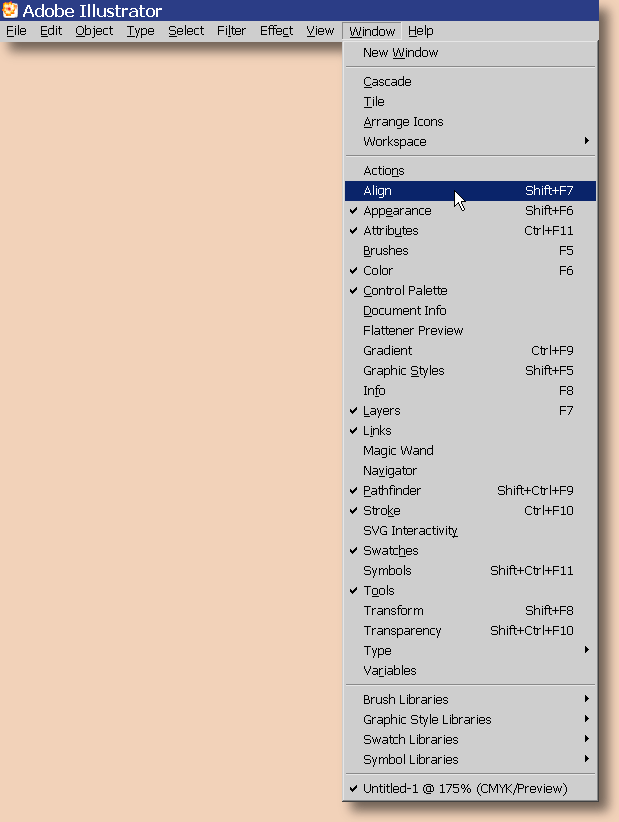The height and width of the screenshot is (822, 619).
Task: Open the Help menu
Action: click(420, 31)
